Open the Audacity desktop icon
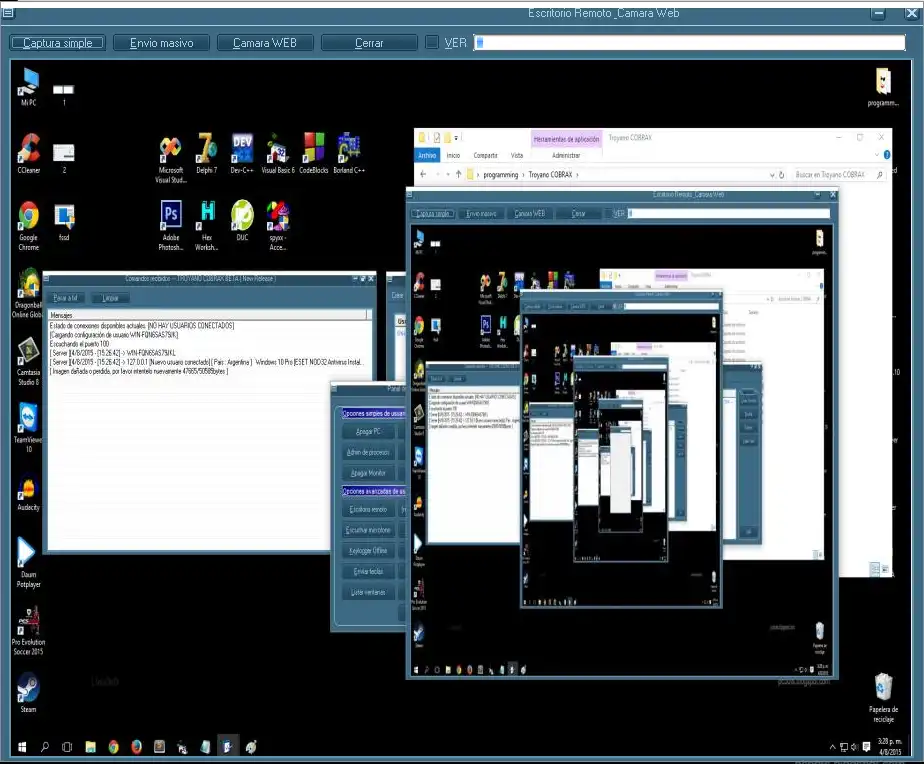This screenshot has width=924, height=764. [x=28, y=493]
